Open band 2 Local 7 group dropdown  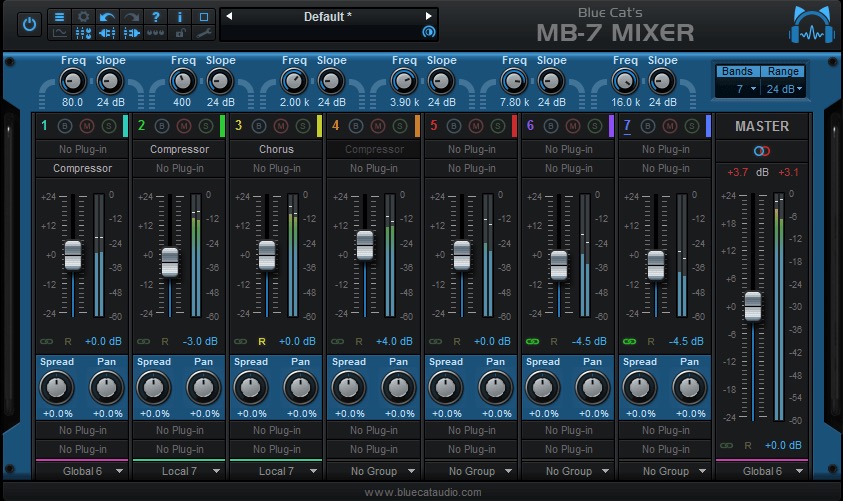tap(179, 471)
